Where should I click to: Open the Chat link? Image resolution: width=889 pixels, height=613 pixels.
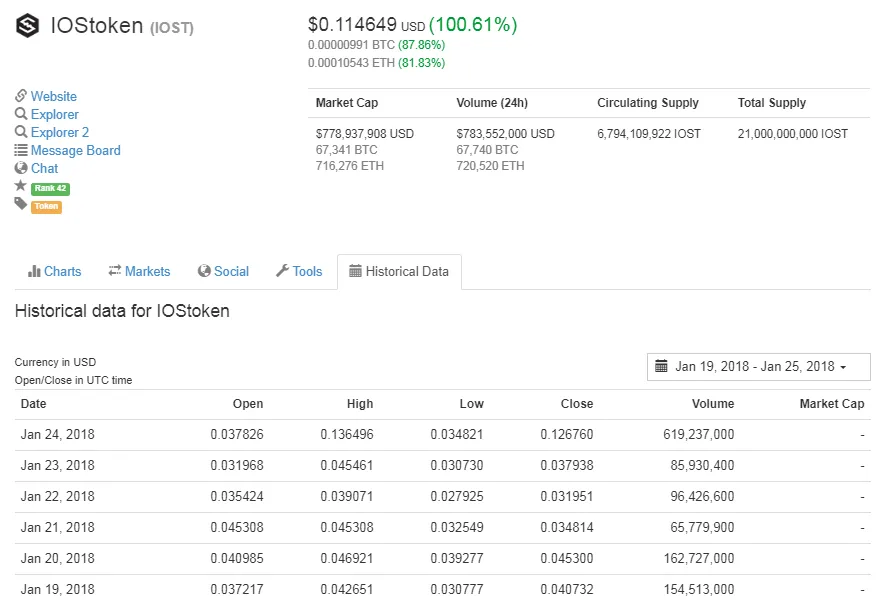pos(44,169)
